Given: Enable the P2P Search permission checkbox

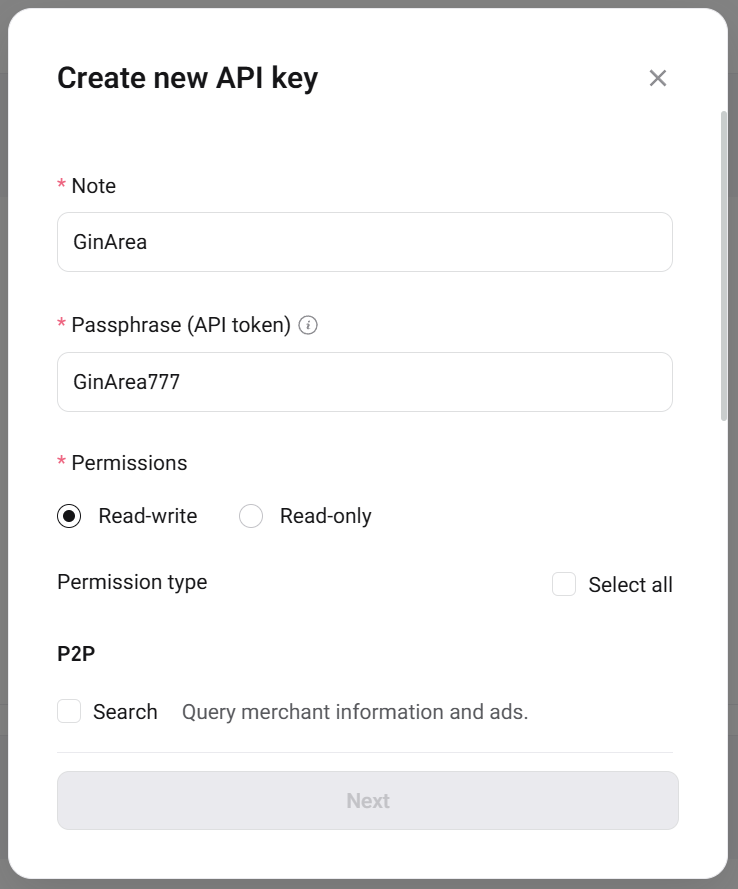Looking at the screenshot, I should pyautogui.click(x=69, y=711).
